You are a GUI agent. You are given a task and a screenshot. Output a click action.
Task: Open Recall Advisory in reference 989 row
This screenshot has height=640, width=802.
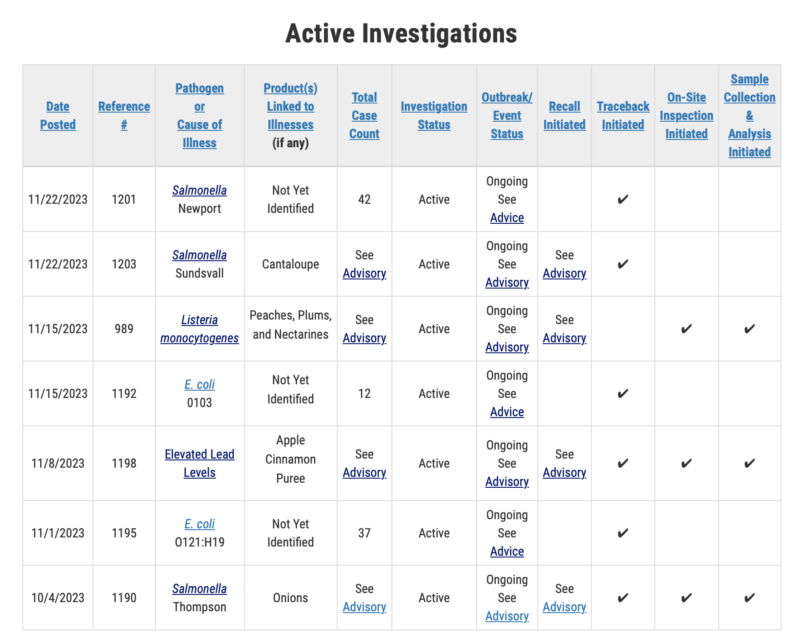point(564,338)
